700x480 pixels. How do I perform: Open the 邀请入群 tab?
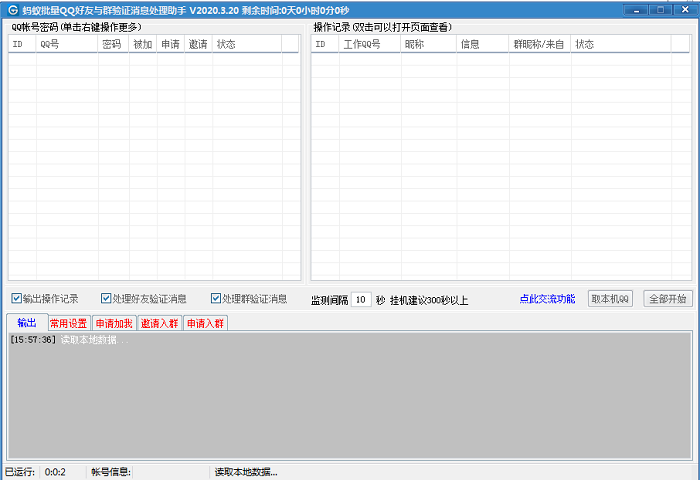[x=160, y=323]
